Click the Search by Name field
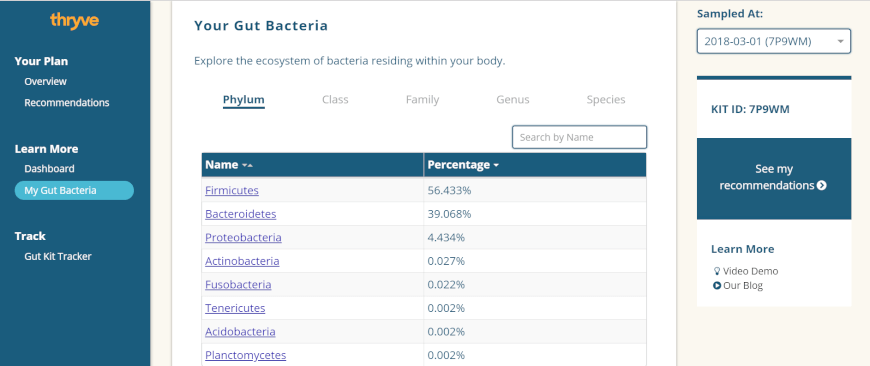Viewport: 870px width, 366px height. coord(579,137)
